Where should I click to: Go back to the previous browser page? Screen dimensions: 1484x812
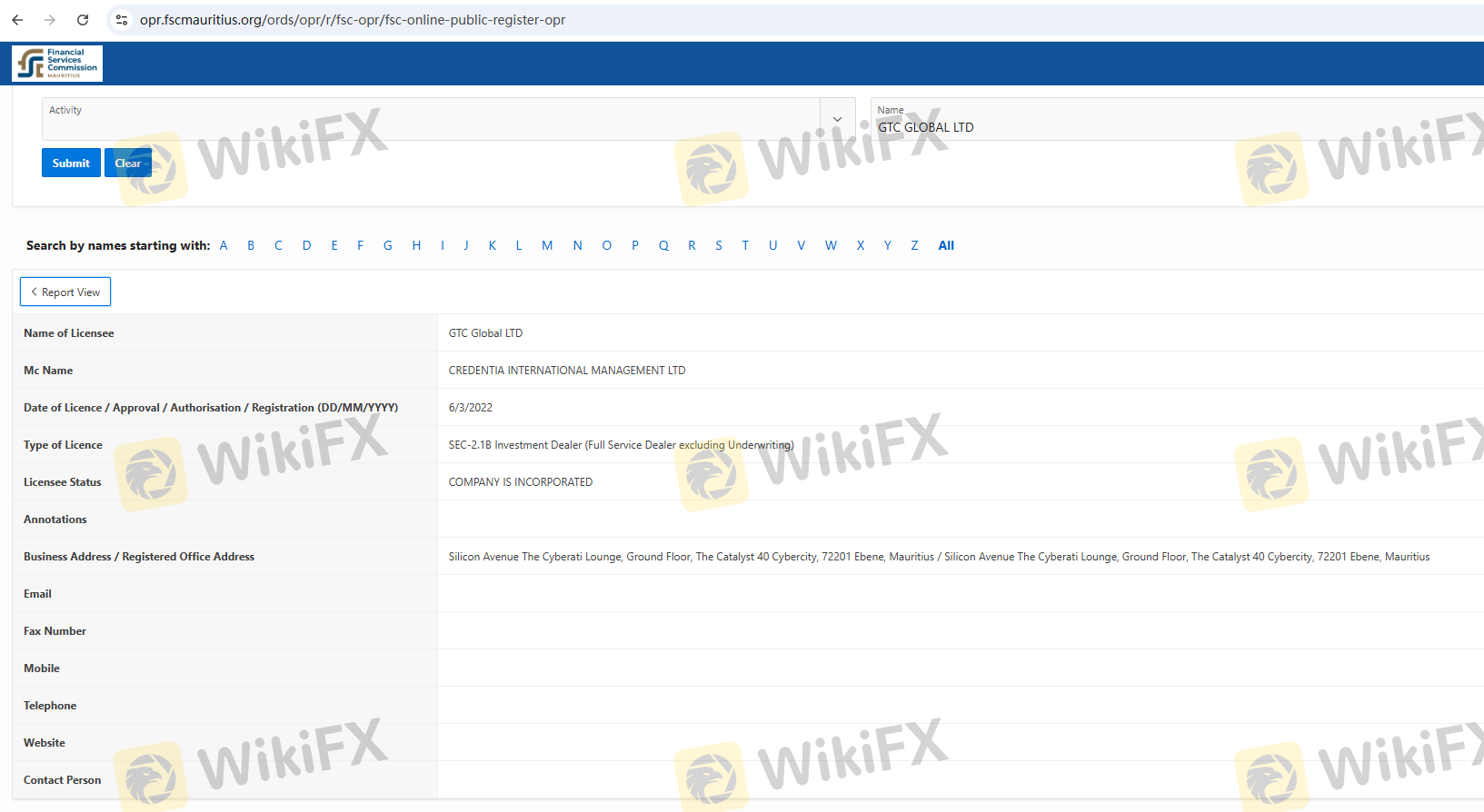coord(17,20)
